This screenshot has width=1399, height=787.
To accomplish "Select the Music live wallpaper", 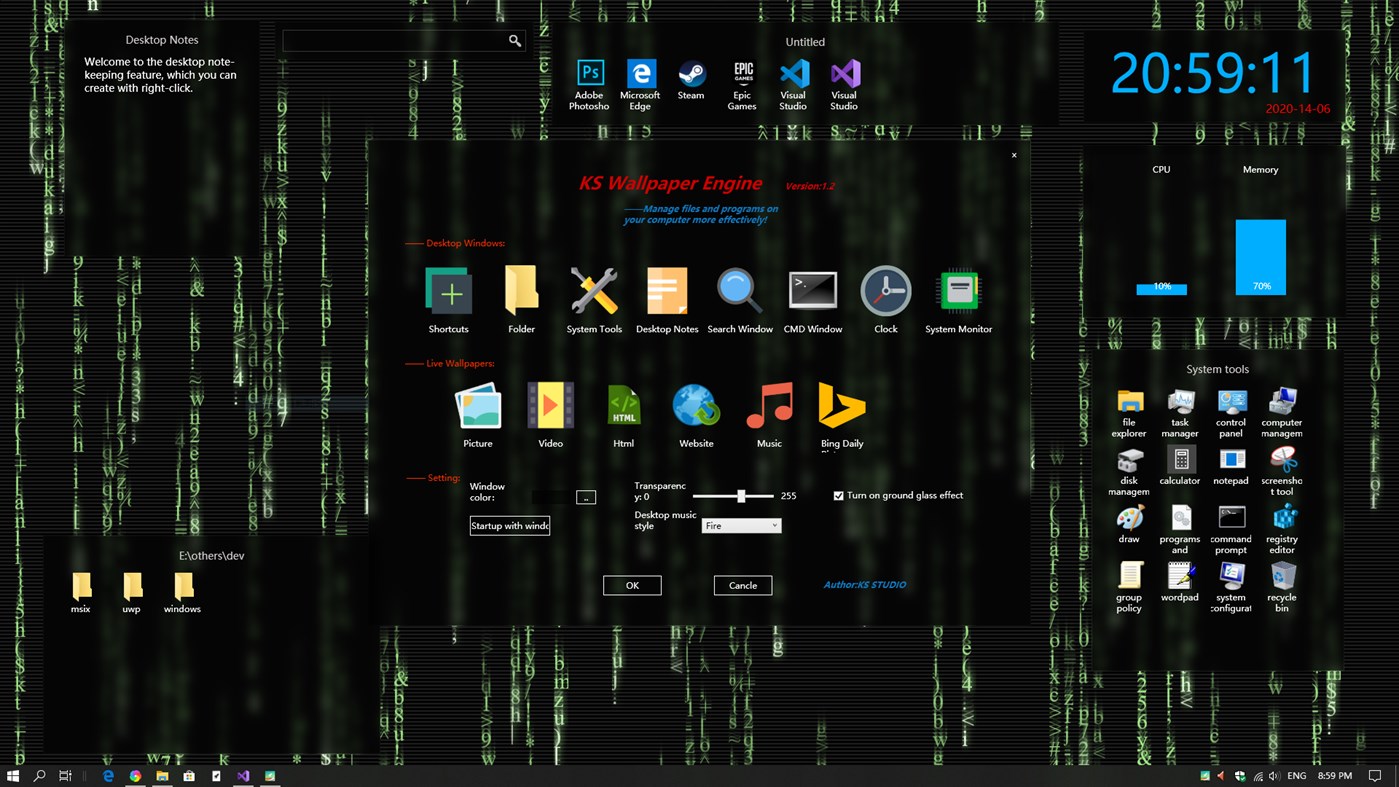I will [768, 405].
